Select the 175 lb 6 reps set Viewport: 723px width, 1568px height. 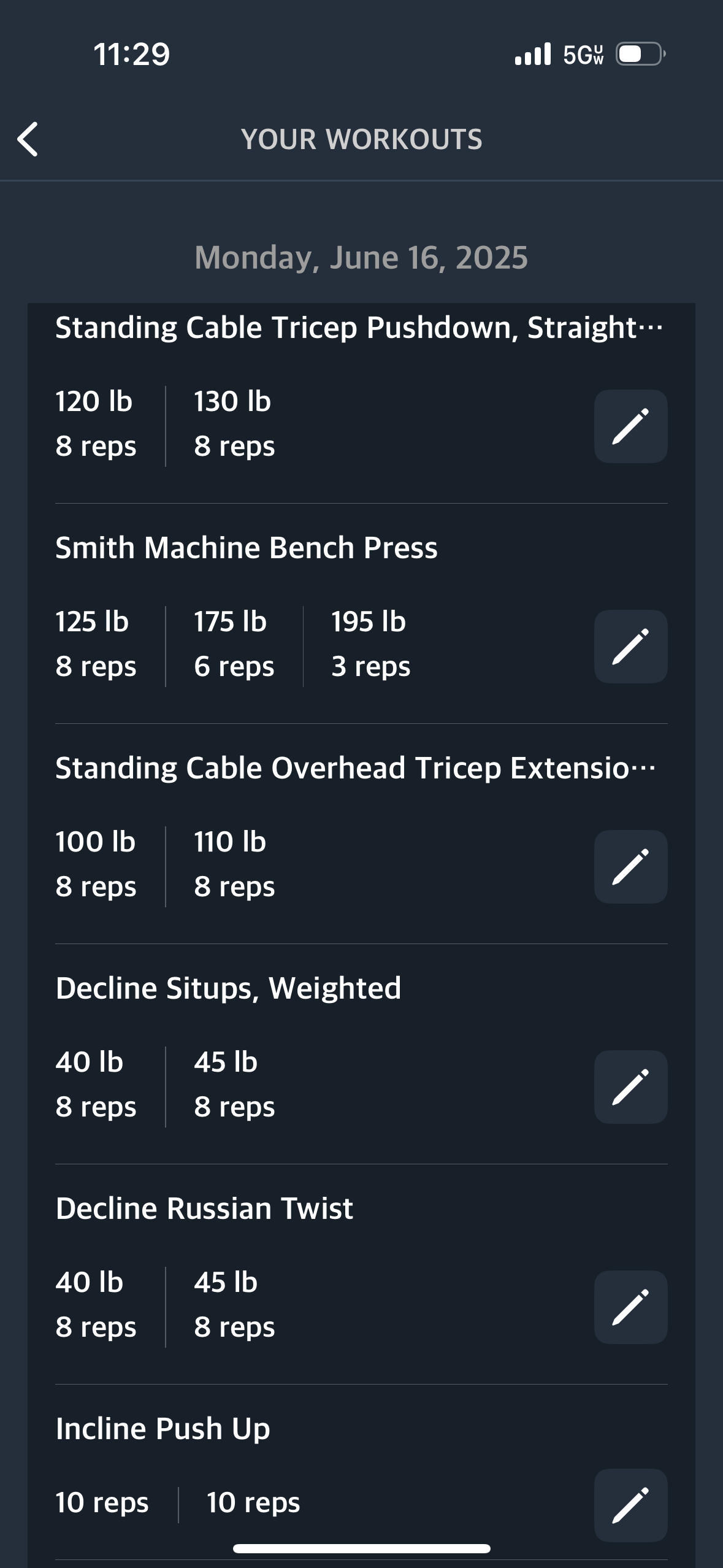[234, 644]
